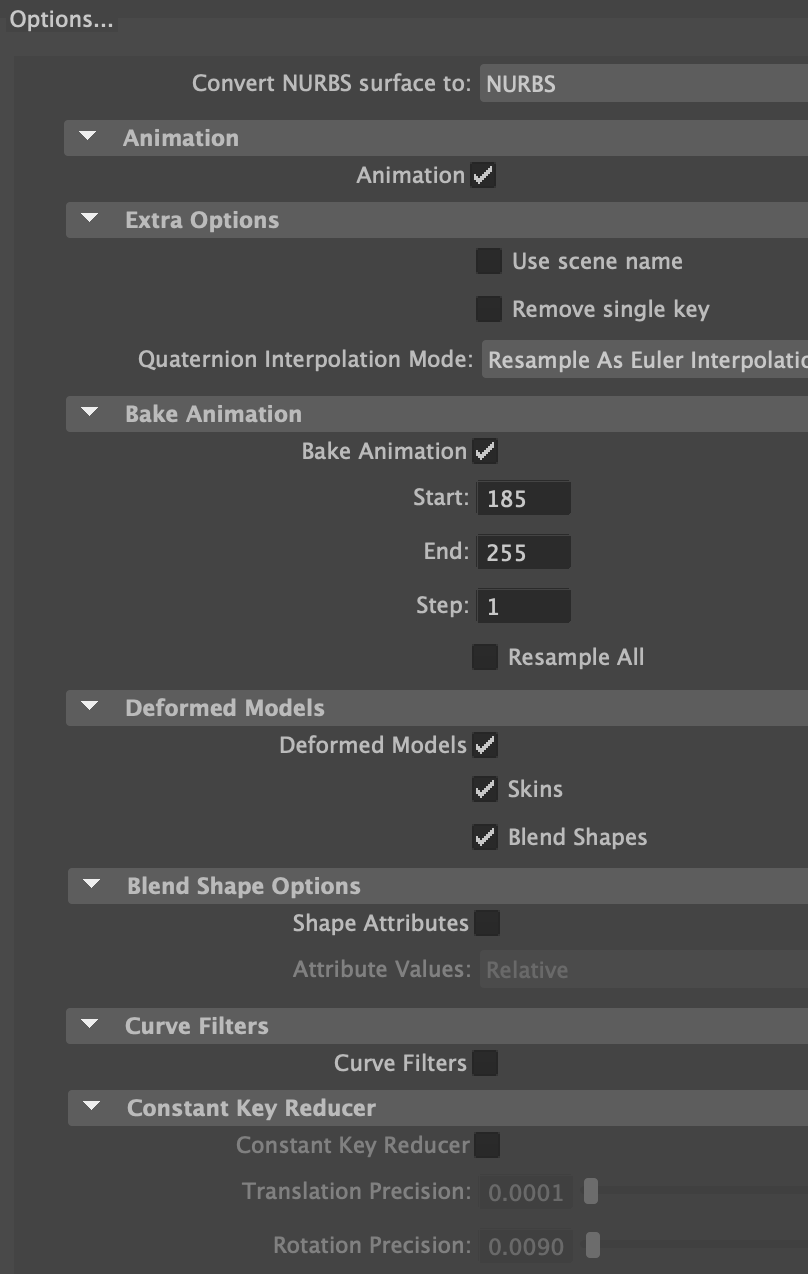
Task: Collapse the Curve Filters section
Action: tap(89, 1025)
